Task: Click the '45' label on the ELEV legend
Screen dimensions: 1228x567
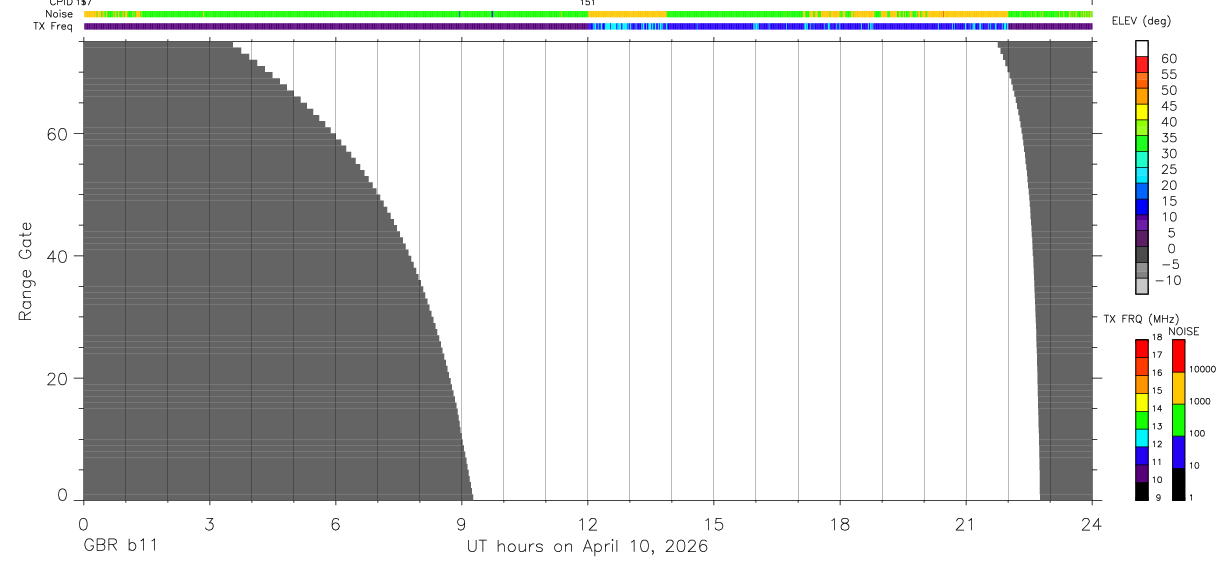Action: tap(1168, 106)
